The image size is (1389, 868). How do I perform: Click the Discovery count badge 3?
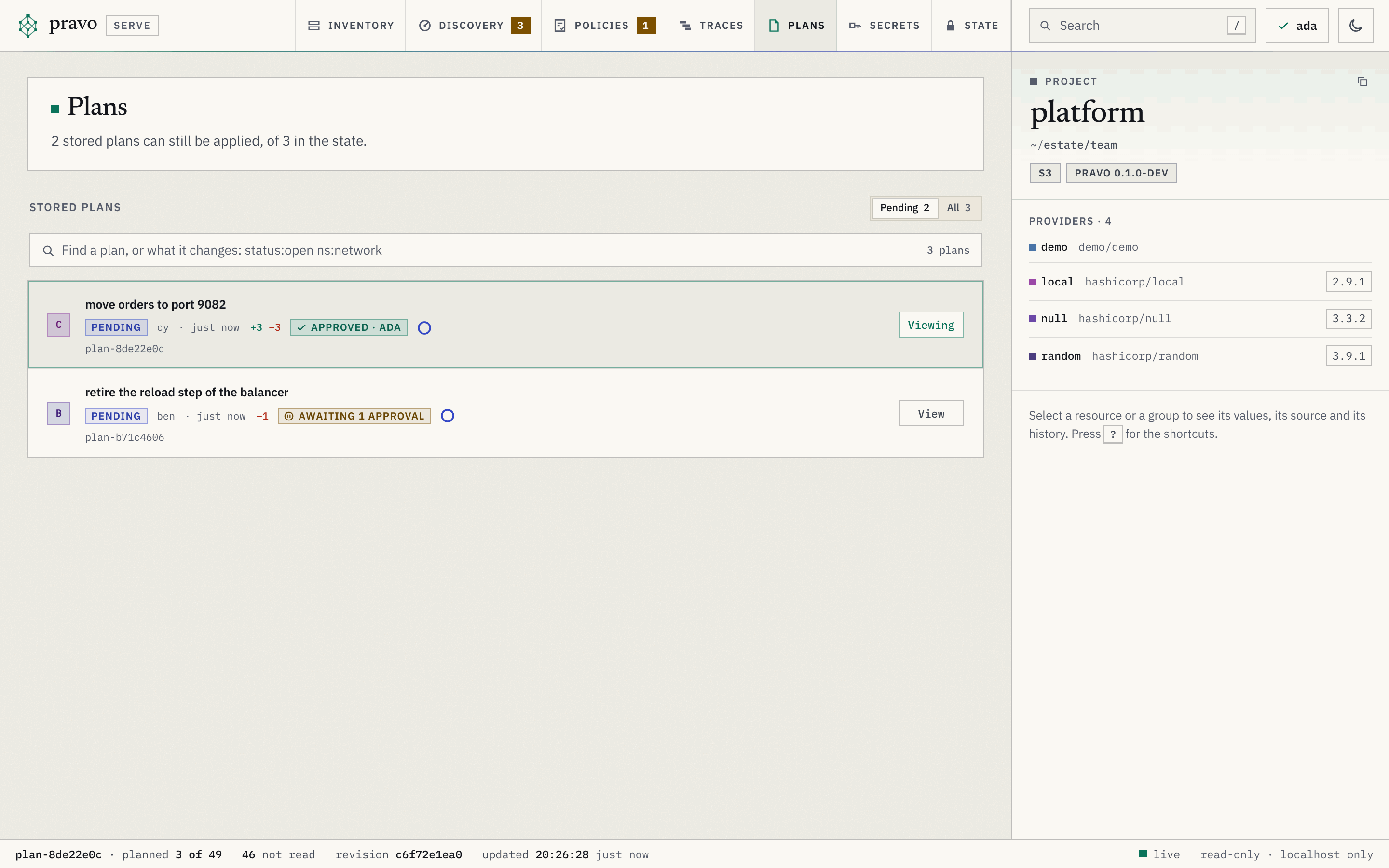[520, 25]
